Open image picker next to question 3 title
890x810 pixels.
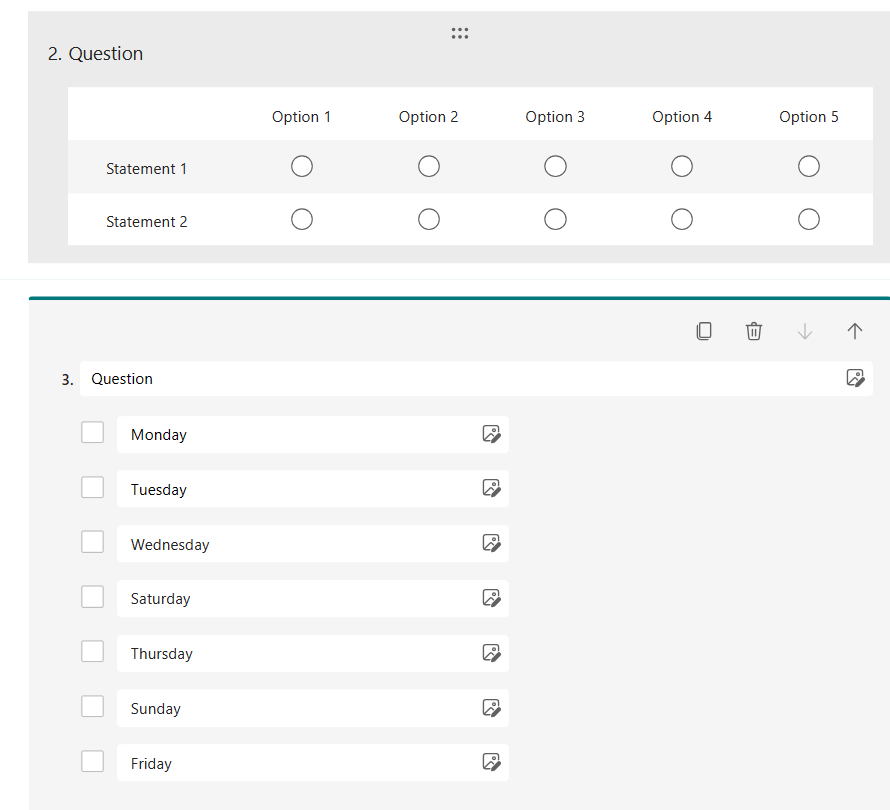(x=856, y=378)
